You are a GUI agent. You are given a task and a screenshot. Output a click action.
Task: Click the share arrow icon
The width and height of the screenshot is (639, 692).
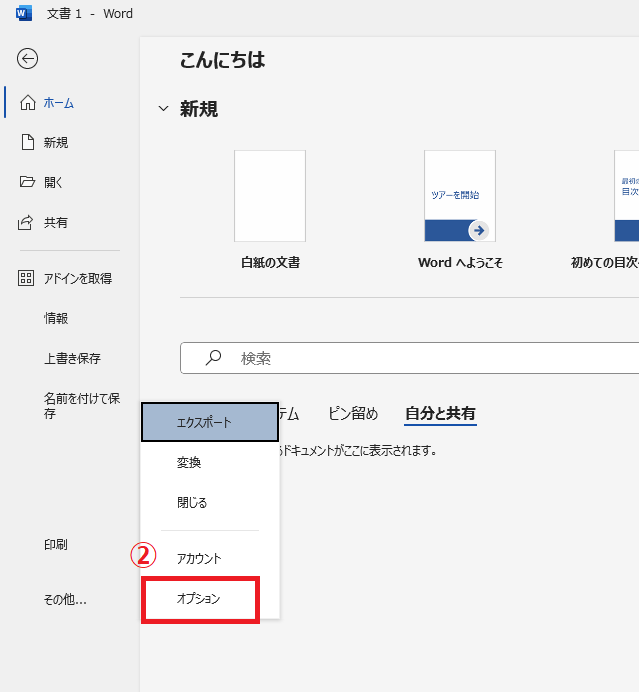click(26, 222)
